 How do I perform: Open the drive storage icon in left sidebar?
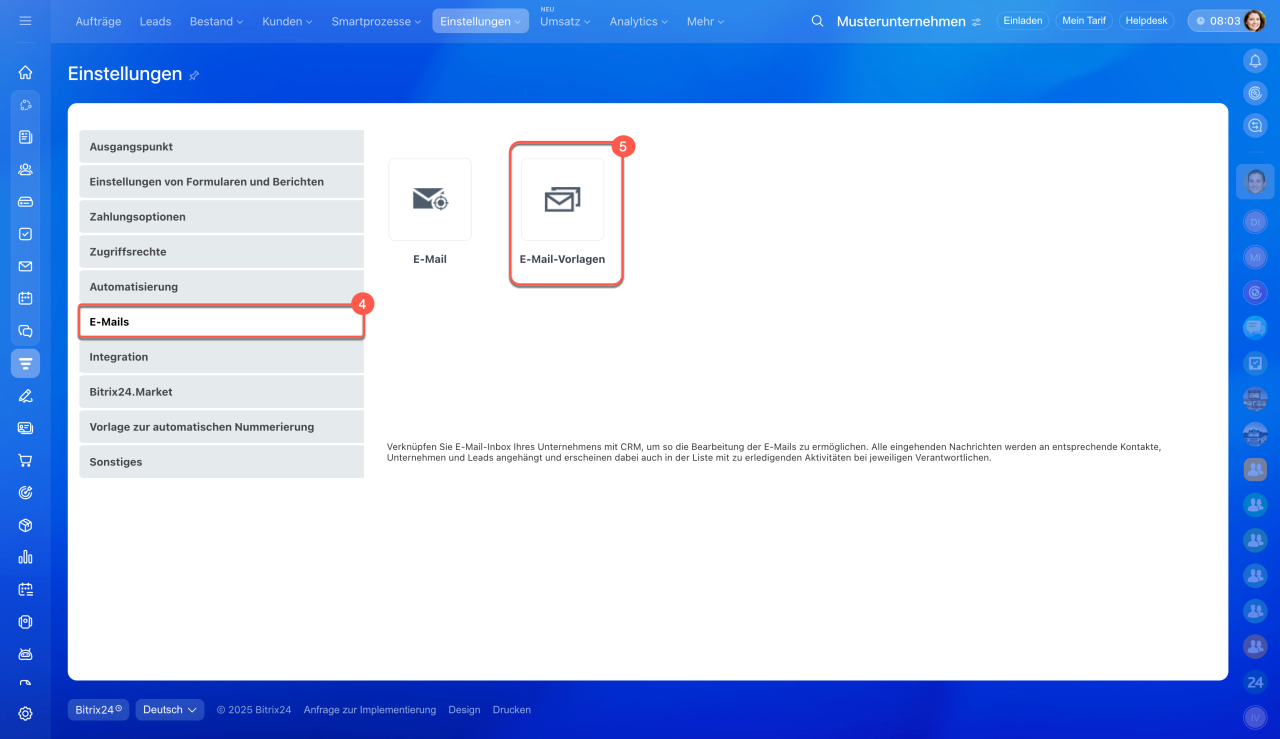coord(25,201)
